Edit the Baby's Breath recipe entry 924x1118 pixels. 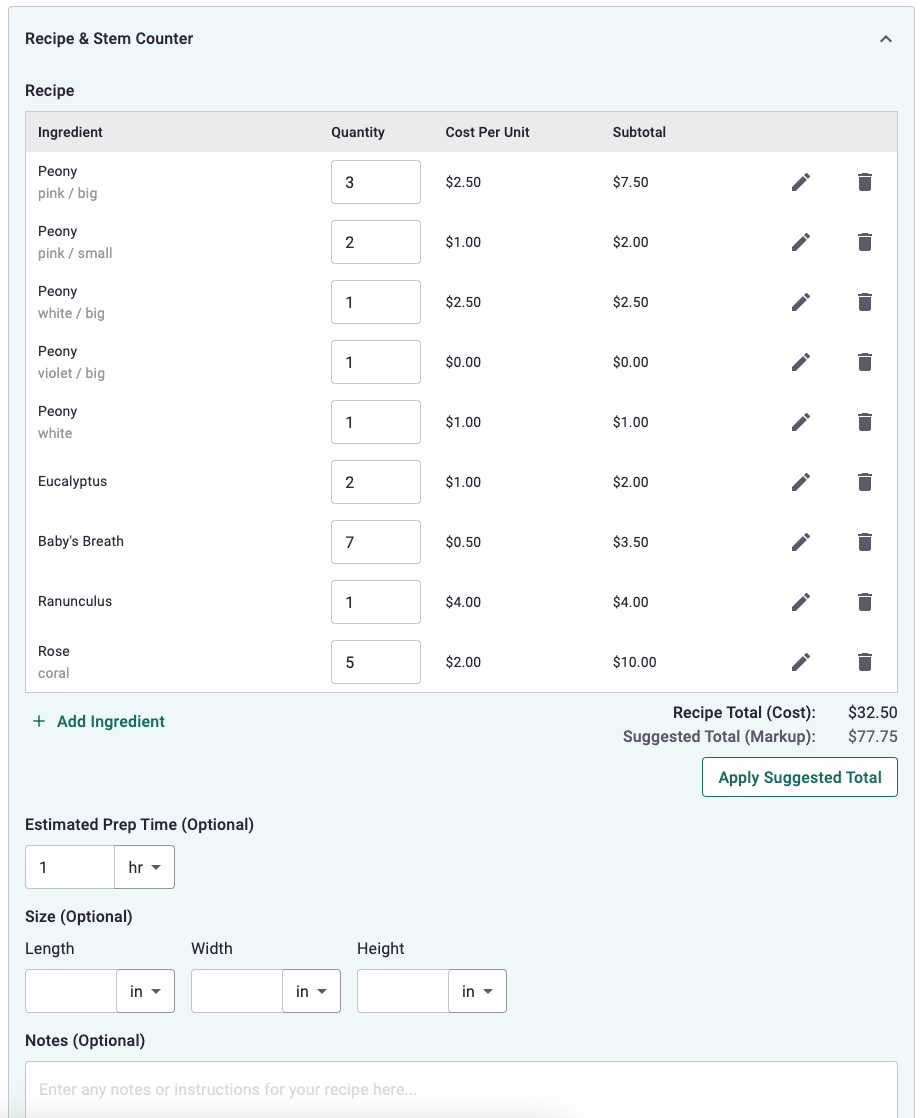800,542
